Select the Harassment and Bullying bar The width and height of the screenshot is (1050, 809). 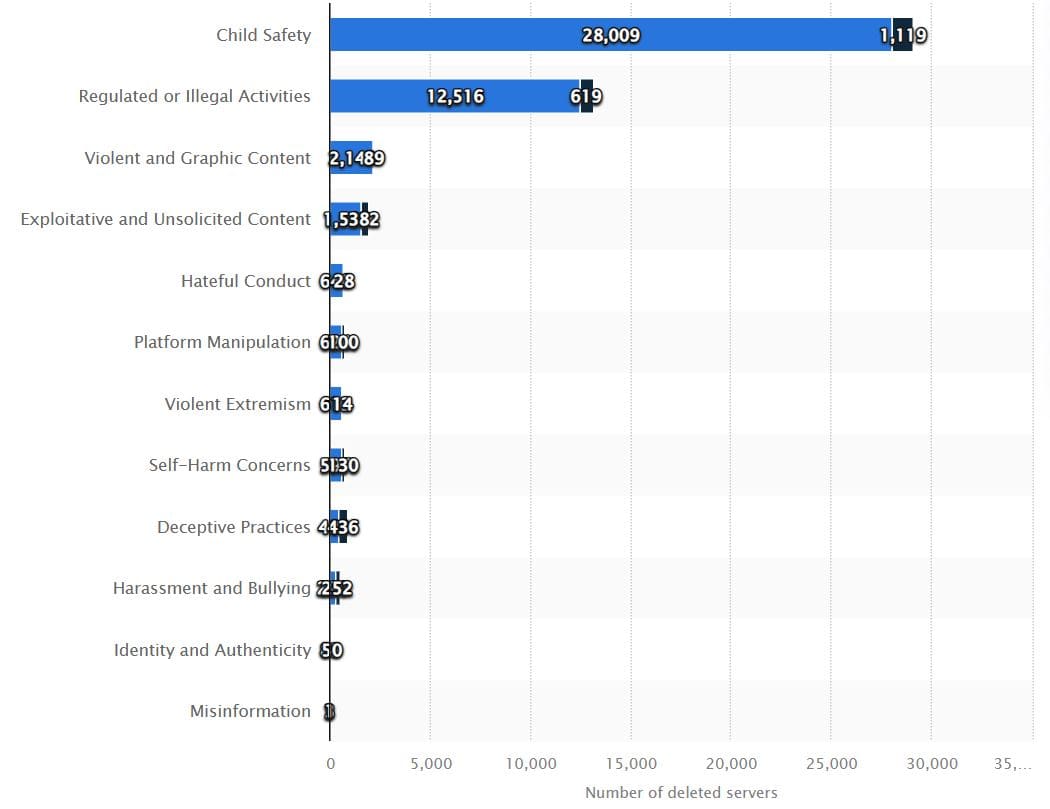pos(333,588)
